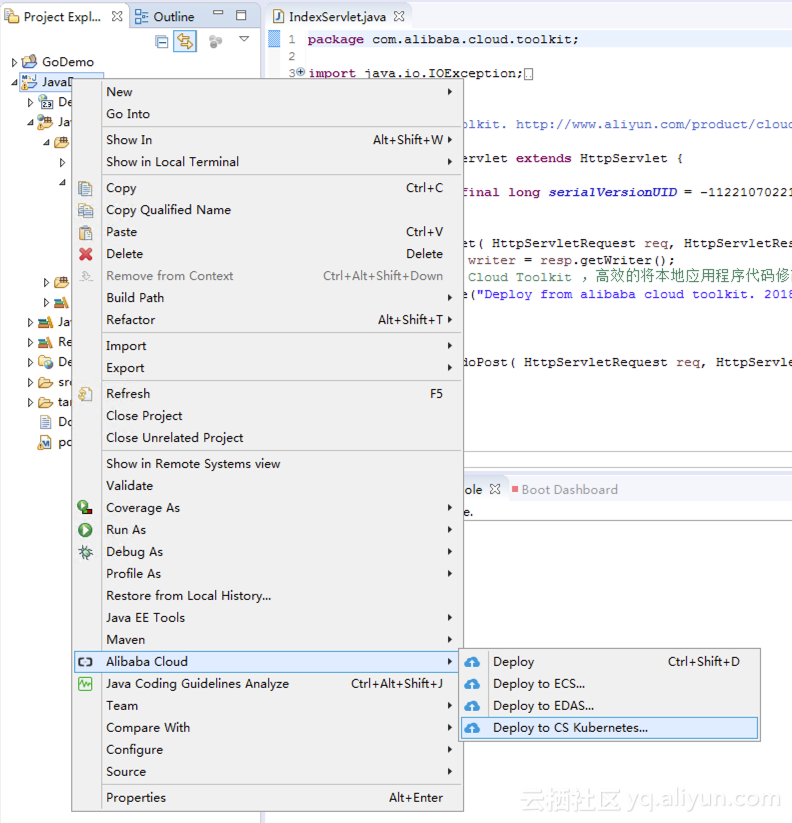Image resolution: width=792 pixels, height=823 pixels.
Task: Open Java EE Tools submenu arrow
Action: coord(450,618)
